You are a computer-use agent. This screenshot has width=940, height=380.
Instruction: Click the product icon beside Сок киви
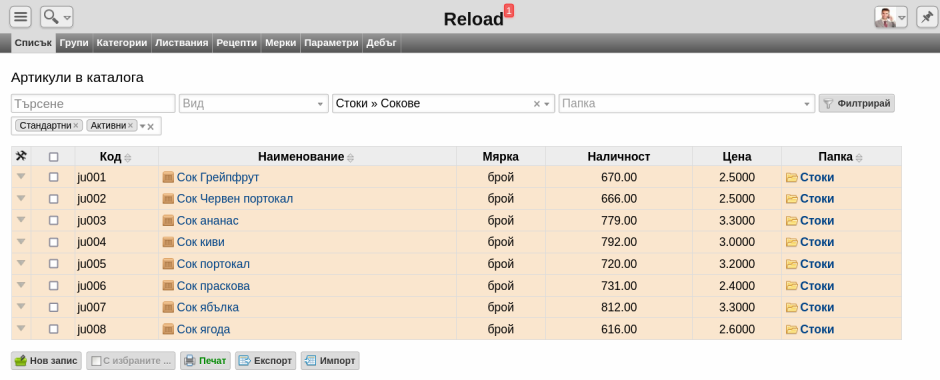(168, 242)
